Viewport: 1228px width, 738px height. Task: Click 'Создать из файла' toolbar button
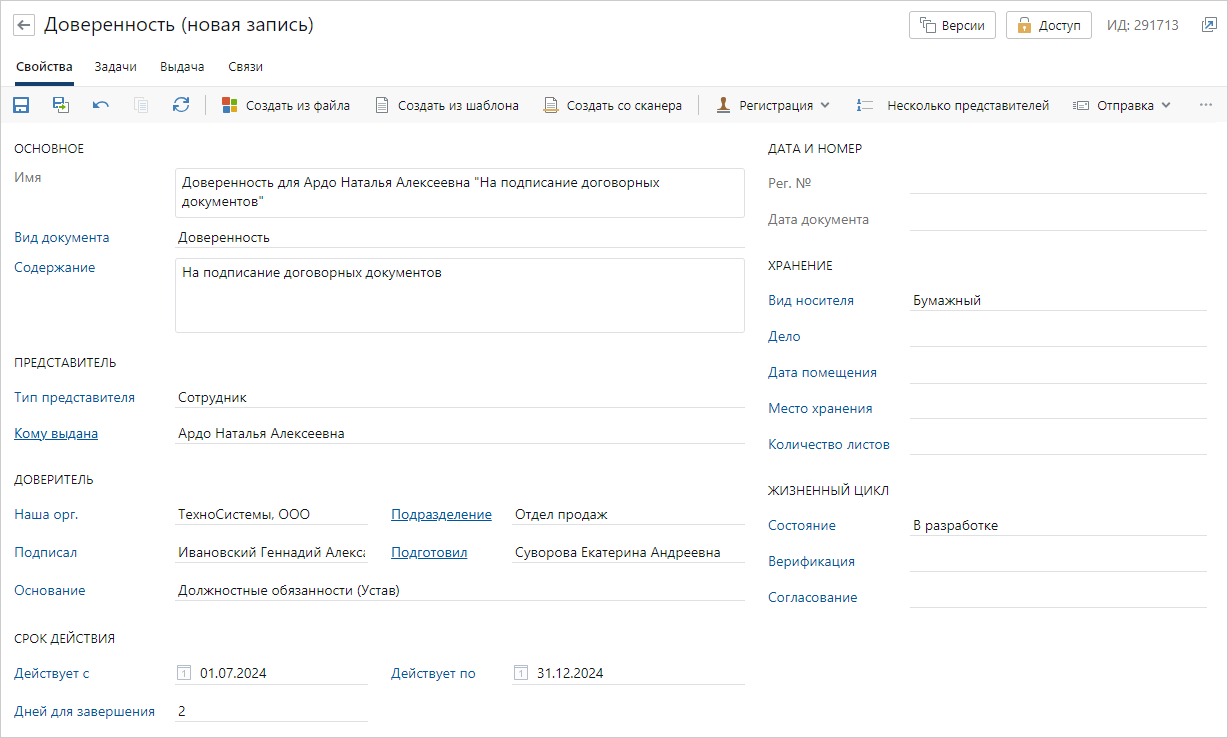(x=285, y=105)
